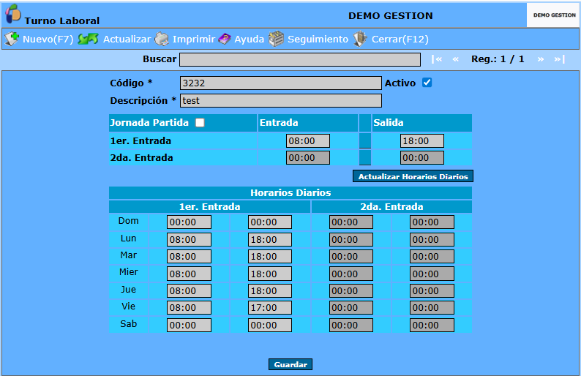This screenshot has height=376, width=581.
Task: Click Vie first entry 08:00 field
Action: pyautogui.click(x=189, y=308)
